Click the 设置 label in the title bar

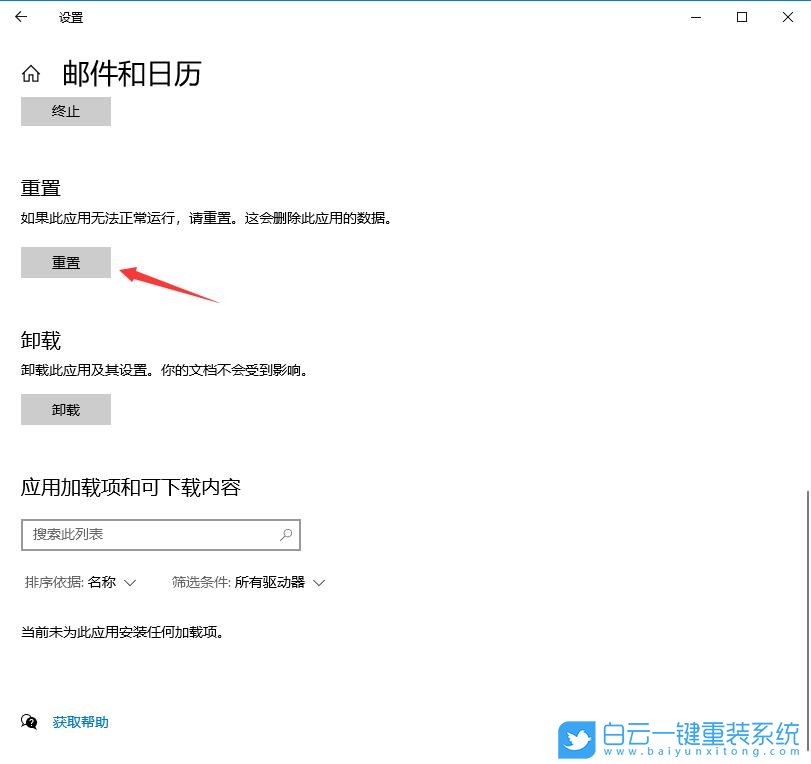click(70, 17)
